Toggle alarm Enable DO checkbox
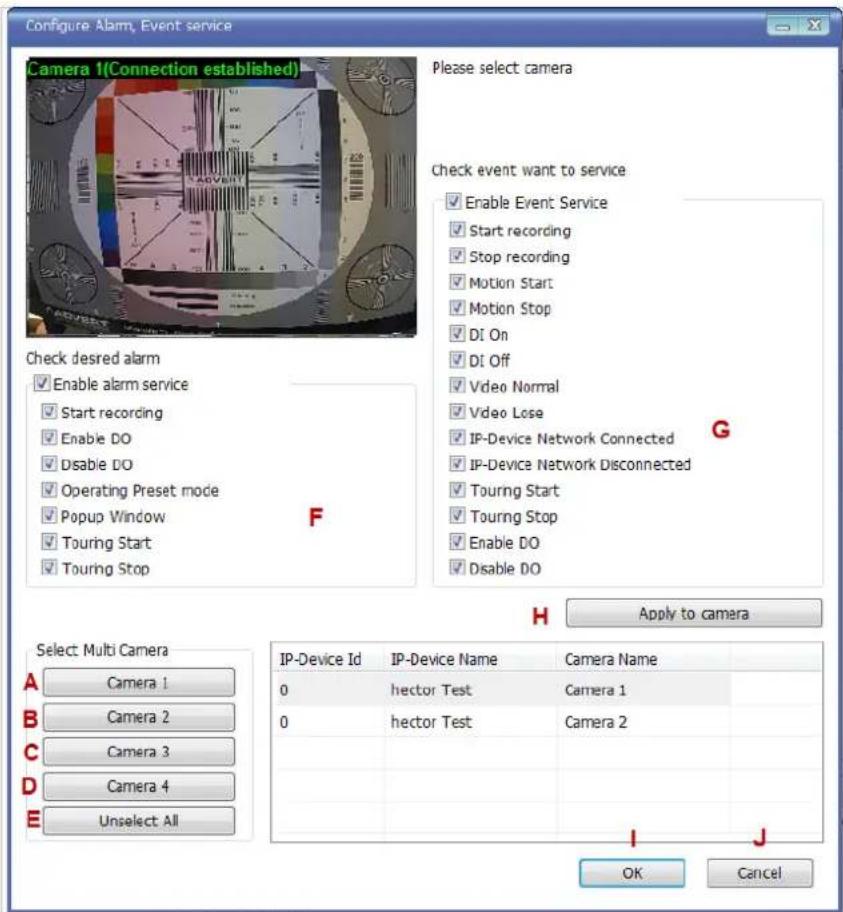 click(49, 438)
